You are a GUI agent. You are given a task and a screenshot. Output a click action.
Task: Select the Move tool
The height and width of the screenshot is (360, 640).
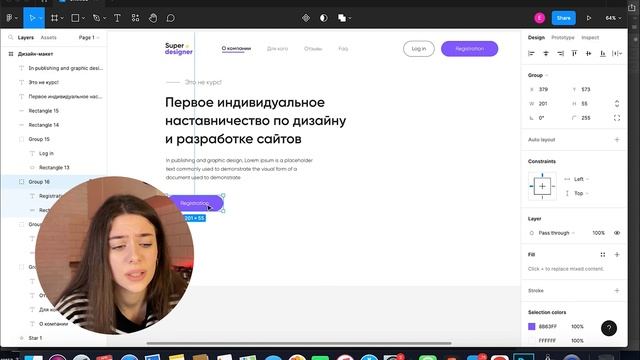(32, 18)
